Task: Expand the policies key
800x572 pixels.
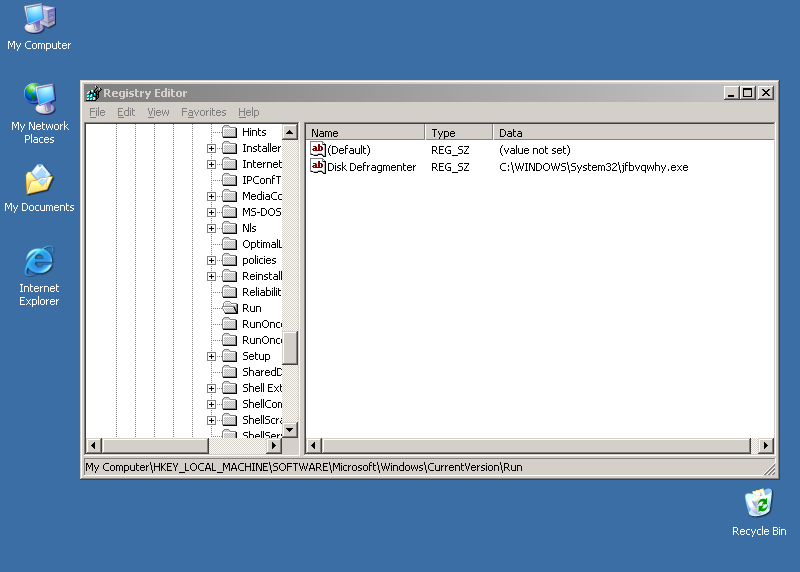Action: tap(211, 260)
